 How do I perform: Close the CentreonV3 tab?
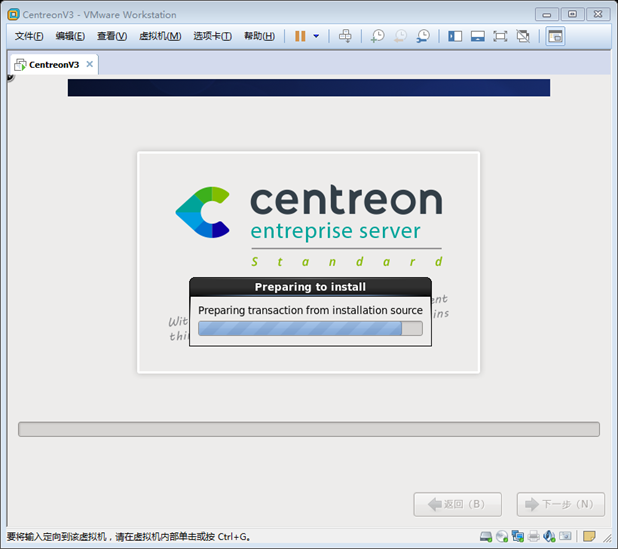tap(90, 64)
